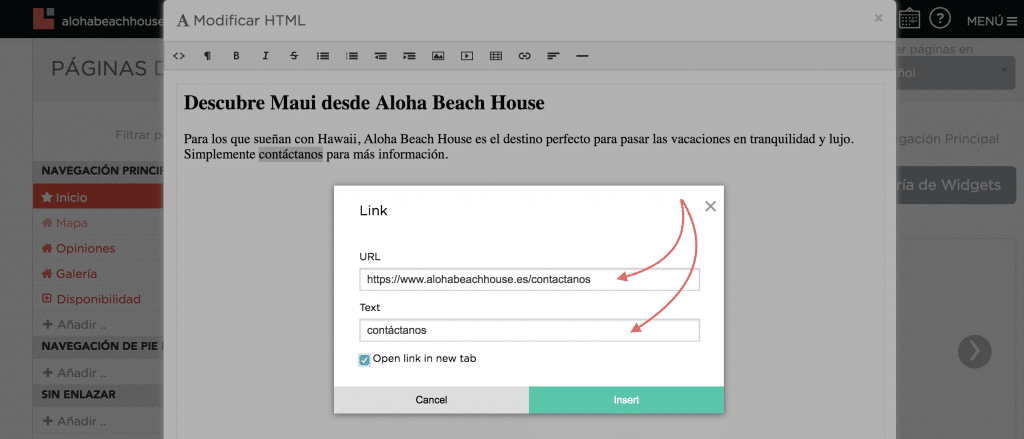Click the red logo in top bar
The width and height of the screenshot is (1024, 439).
pos(44,18)
